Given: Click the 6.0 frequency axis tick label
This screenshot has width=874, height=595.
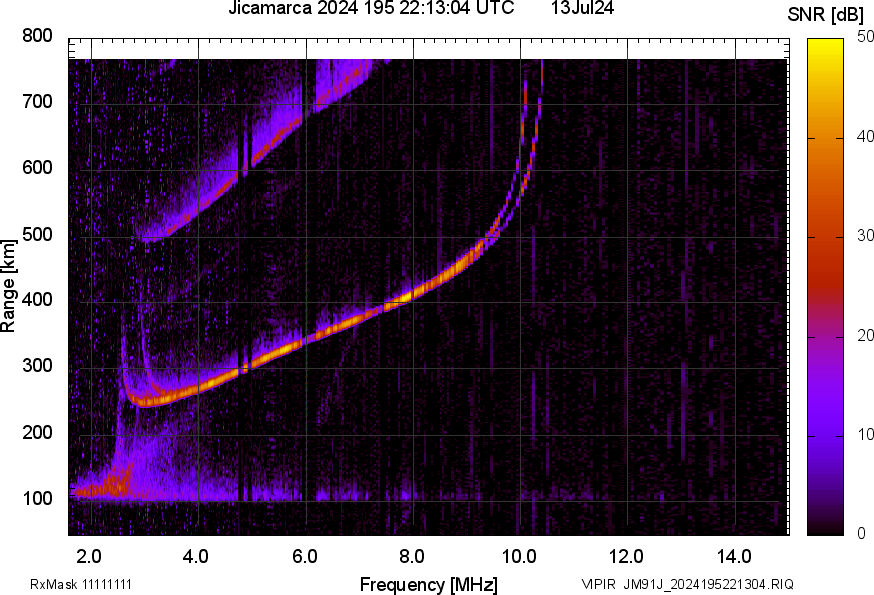Looking at the screenshot, I should pyautogui.click(x=304, y=556).
